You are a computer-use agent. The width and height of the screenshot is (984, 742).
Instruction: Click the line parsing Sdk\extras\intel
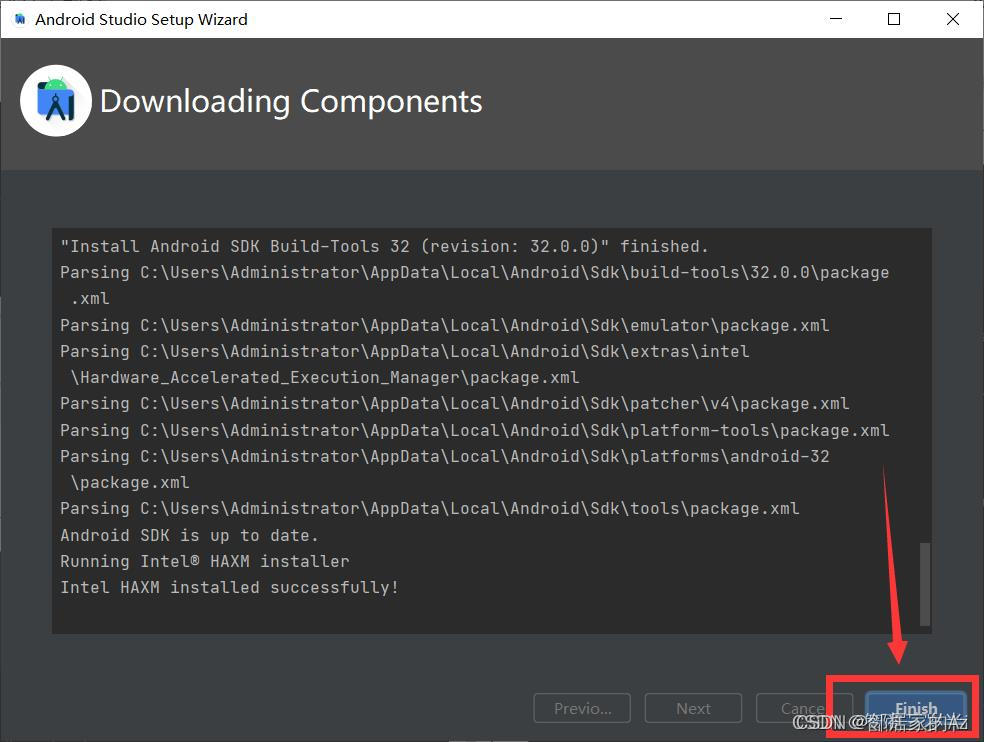pyautogui.click(x=404, y=351)
